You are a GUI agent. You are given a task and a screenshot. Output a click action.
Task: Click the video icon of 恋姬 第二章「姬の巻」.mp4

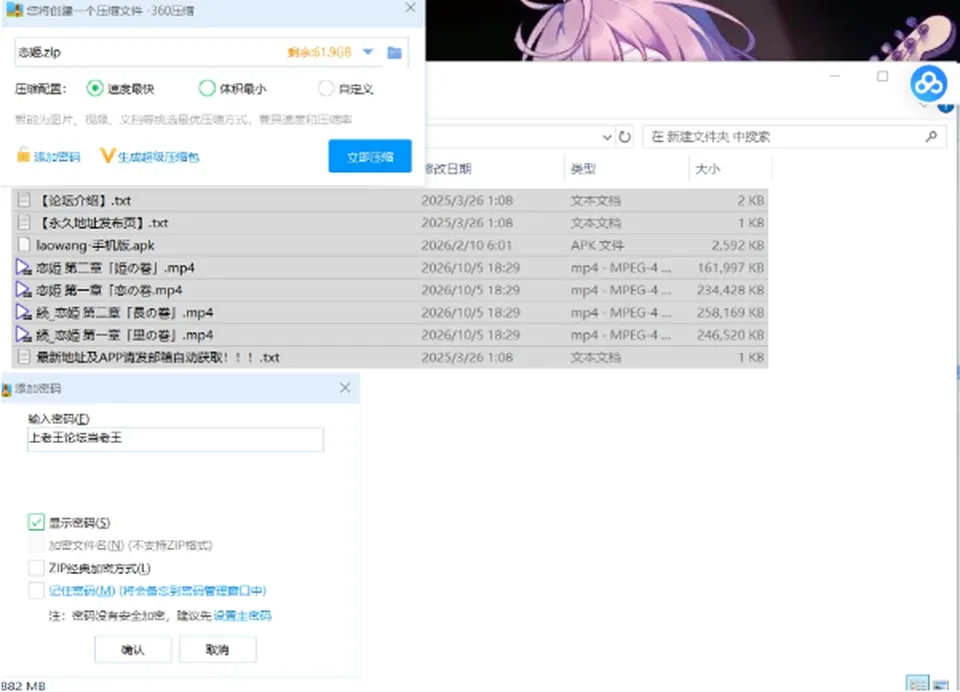[x=23, y=268]
